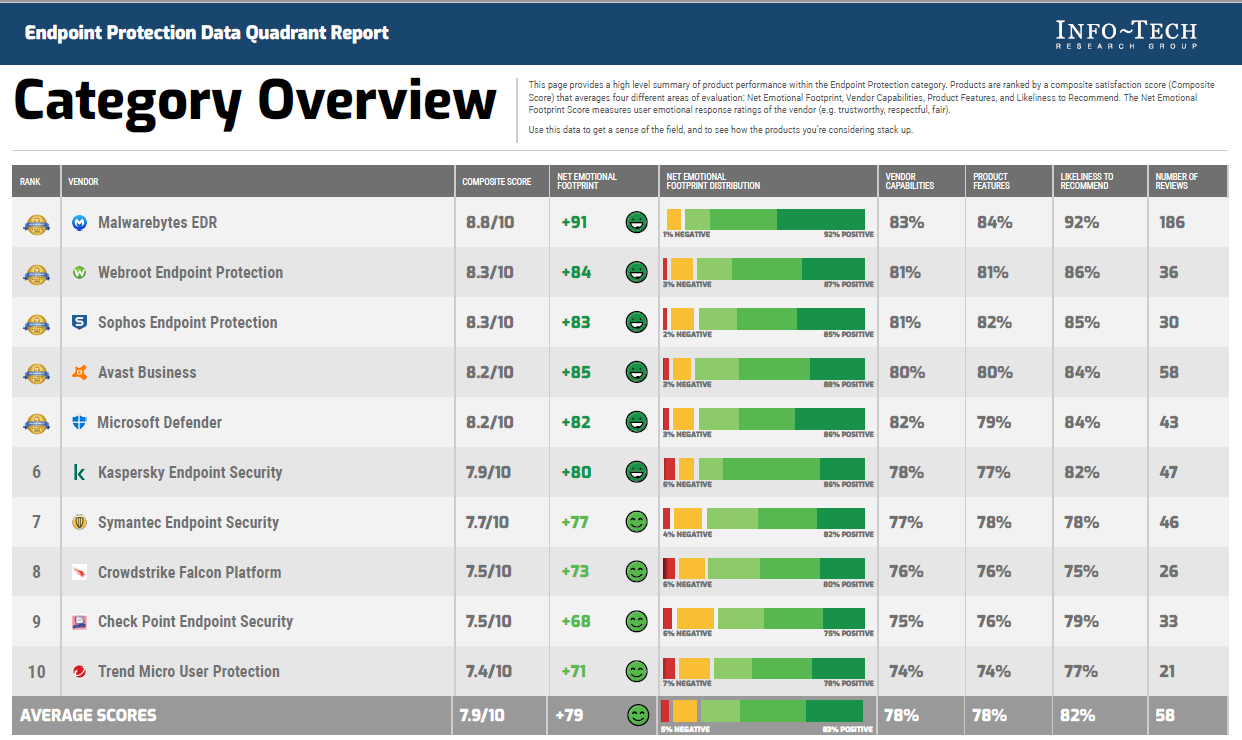Viewport: 1242px width, 740px height.
Task: Select the Number of Reviews column header
Action: coord(1175,182)
